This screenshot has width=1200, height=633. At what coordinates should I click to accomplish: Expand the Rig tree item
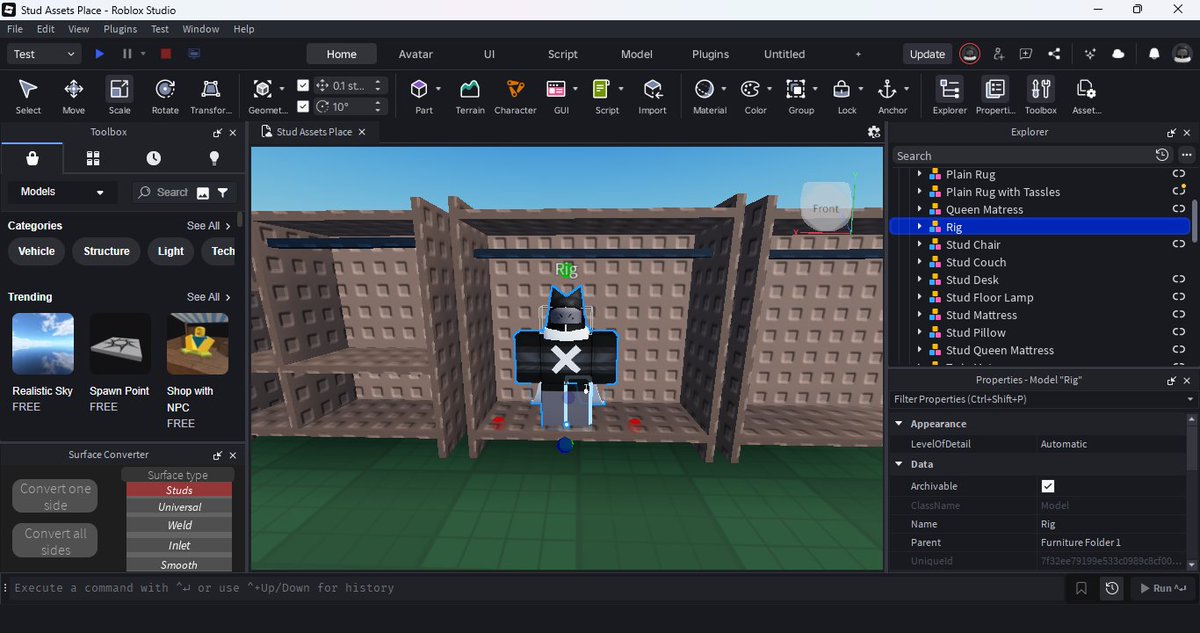click(x=919, y=227)
